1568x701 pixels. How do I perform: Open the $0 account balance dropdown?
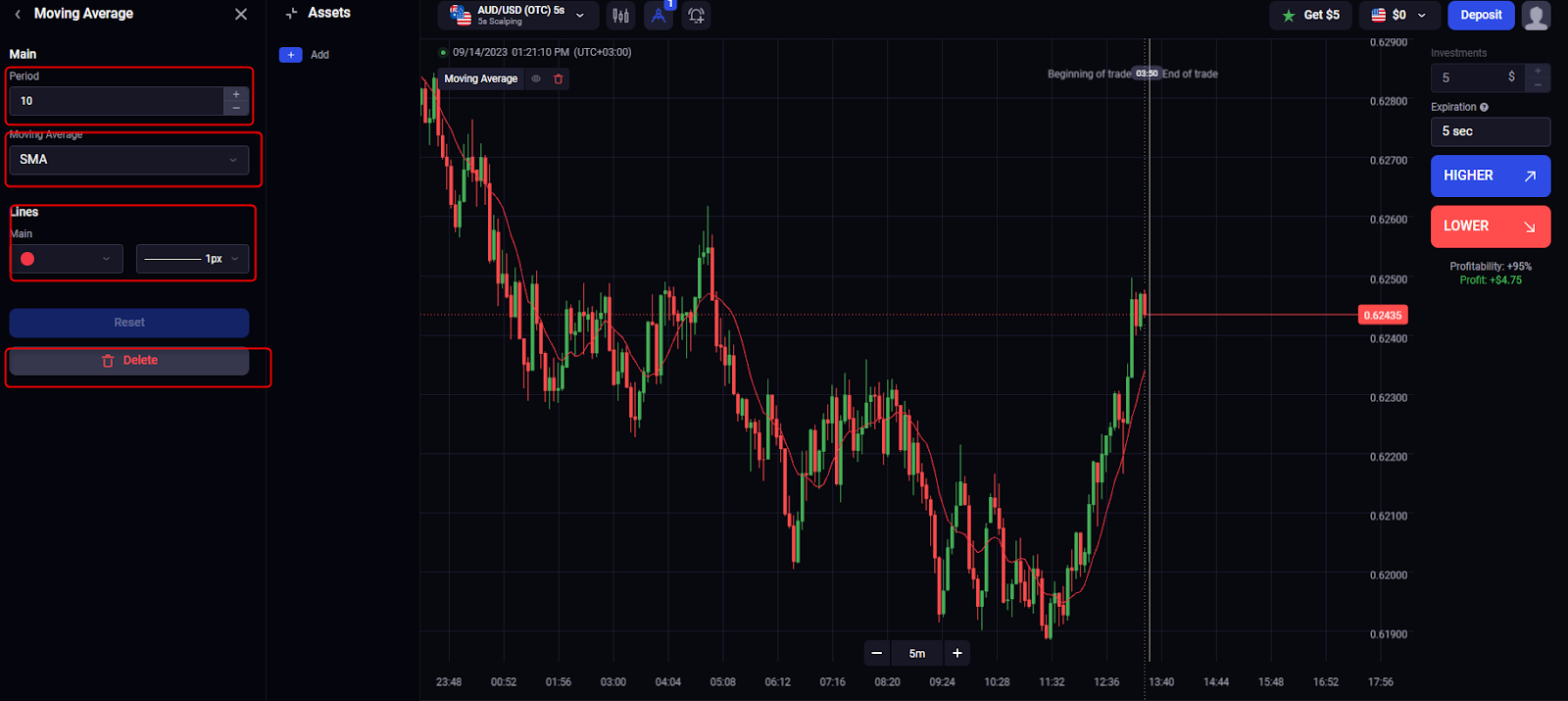pos(1399,15)
